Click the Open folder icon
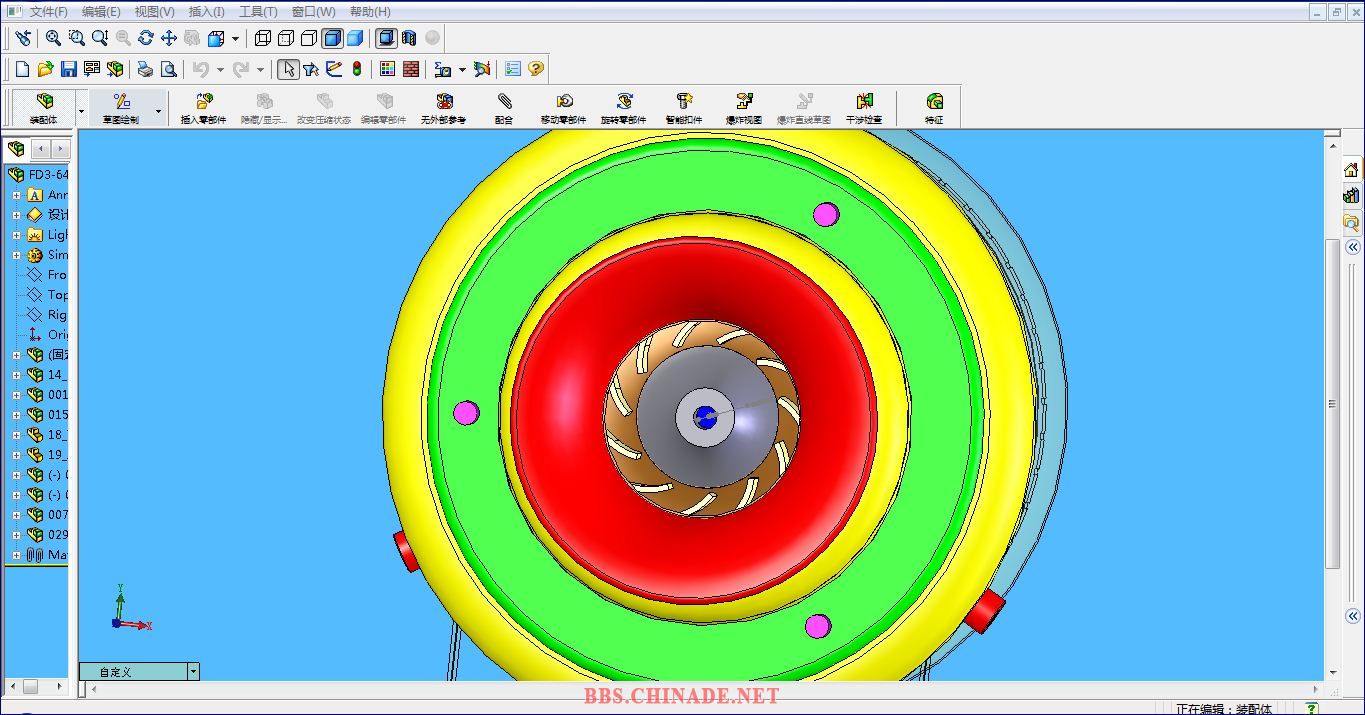Screen dimensions: 1365x715 46,69
